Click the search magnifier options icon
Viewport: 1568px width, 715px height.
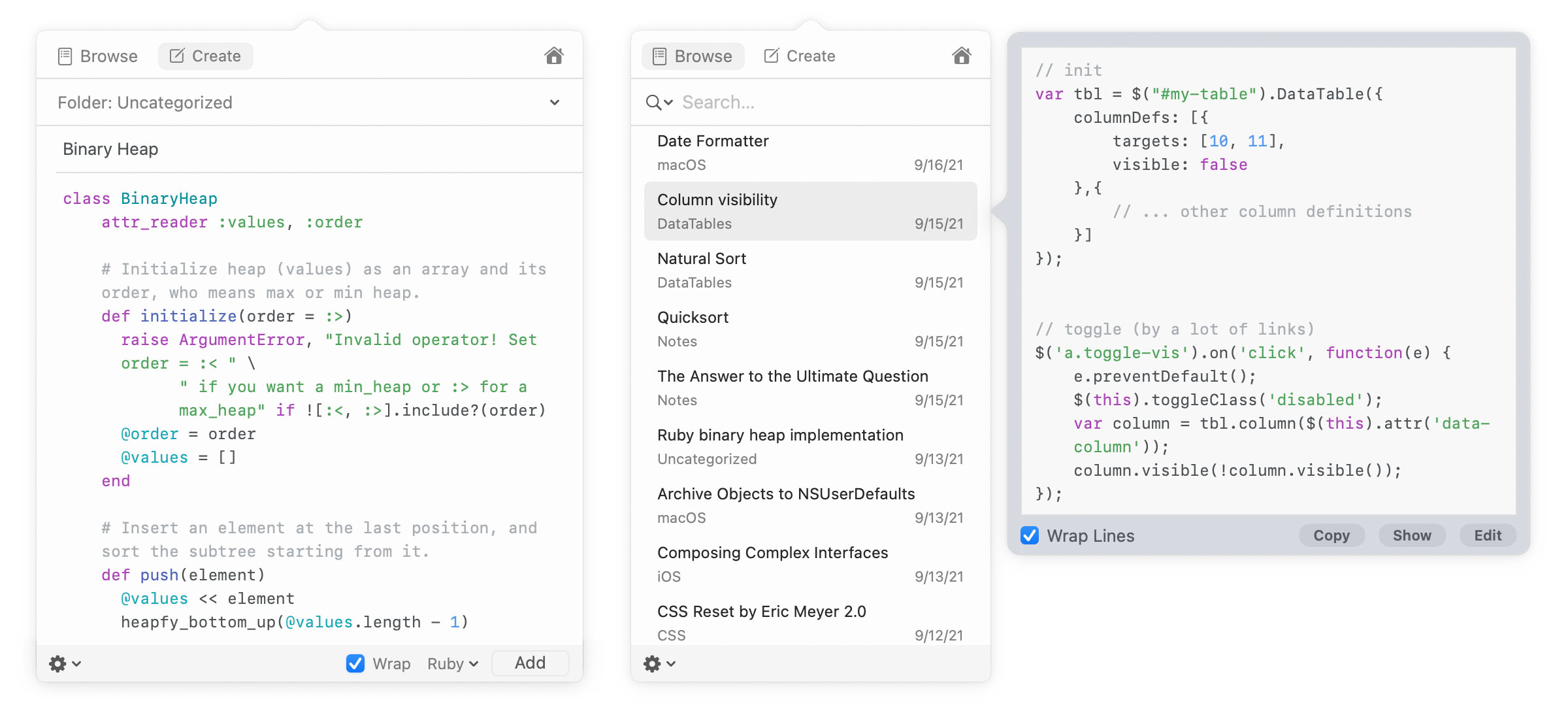659,103
